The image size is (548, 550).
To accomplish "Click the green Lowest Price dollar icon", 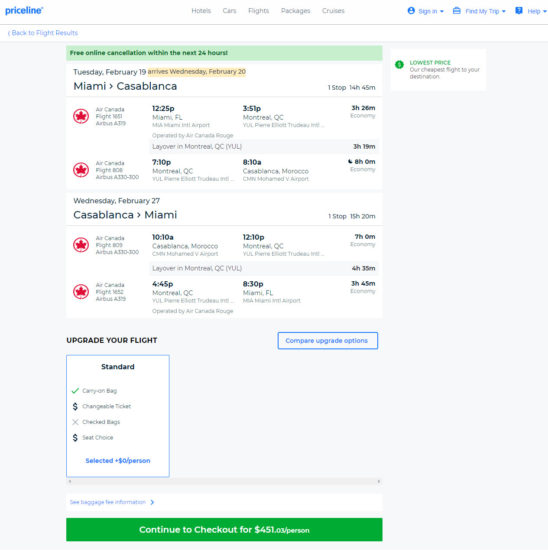I will pos(399,65).
